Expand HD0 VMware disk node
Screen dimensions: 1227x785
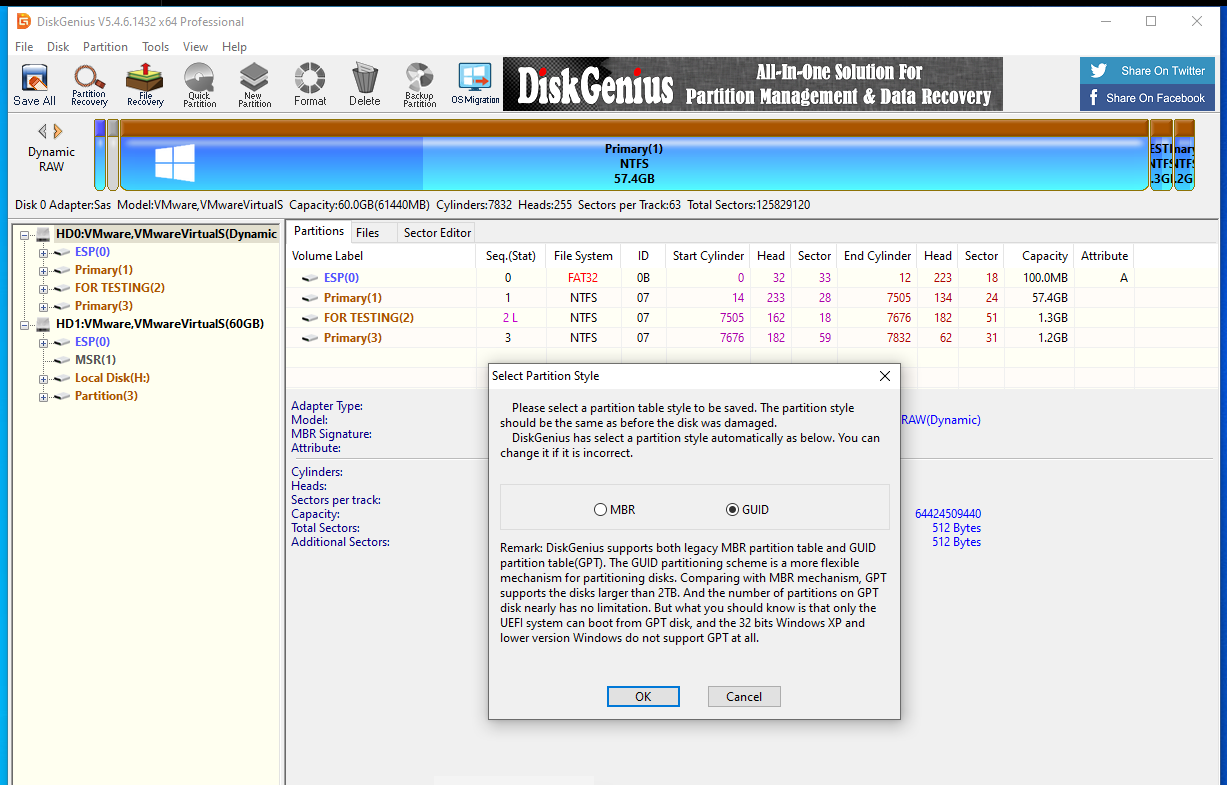(25, 234)
